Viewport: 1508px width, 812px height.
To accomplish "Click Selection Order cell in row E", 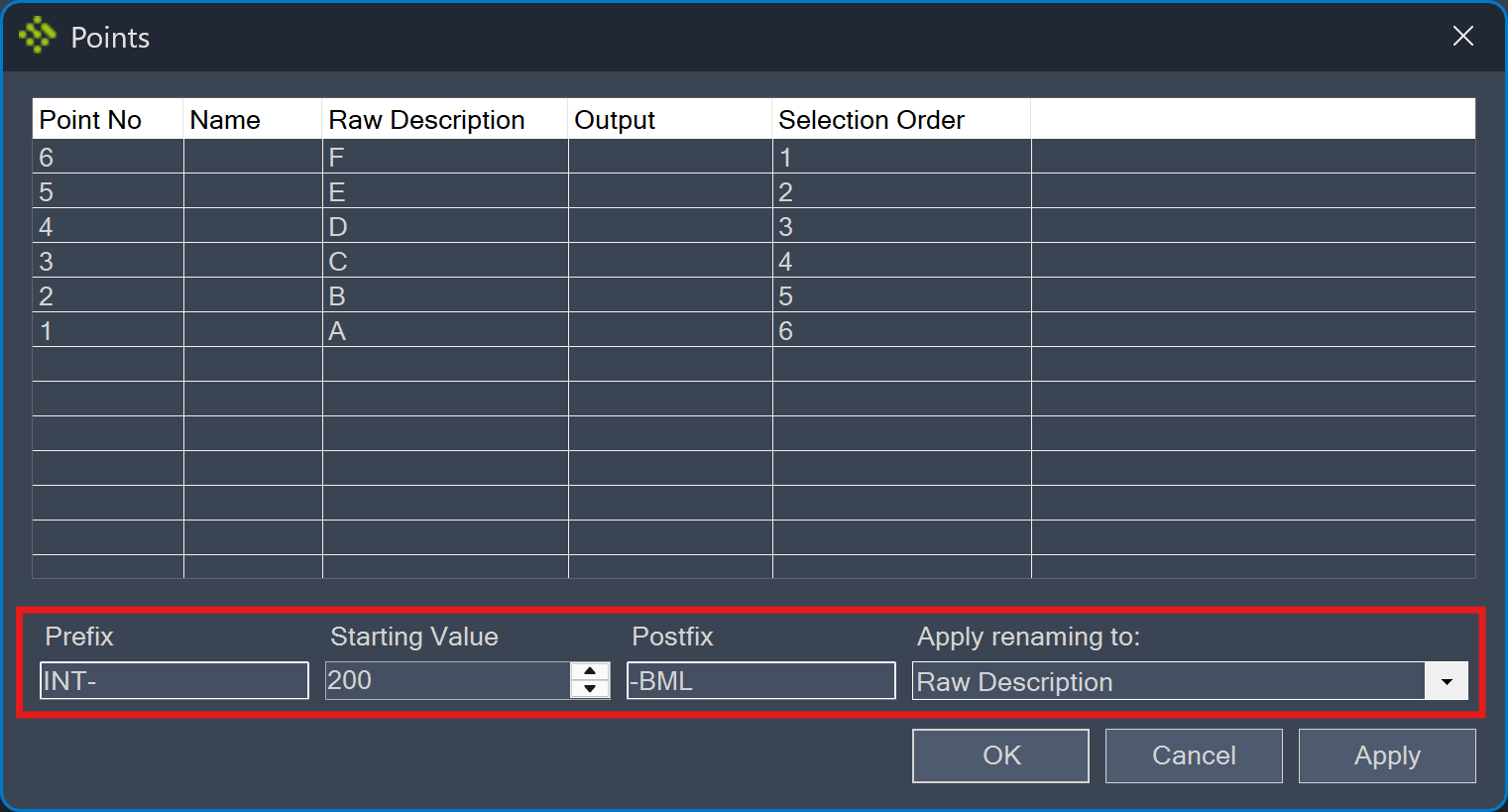I will coord(901,191).
